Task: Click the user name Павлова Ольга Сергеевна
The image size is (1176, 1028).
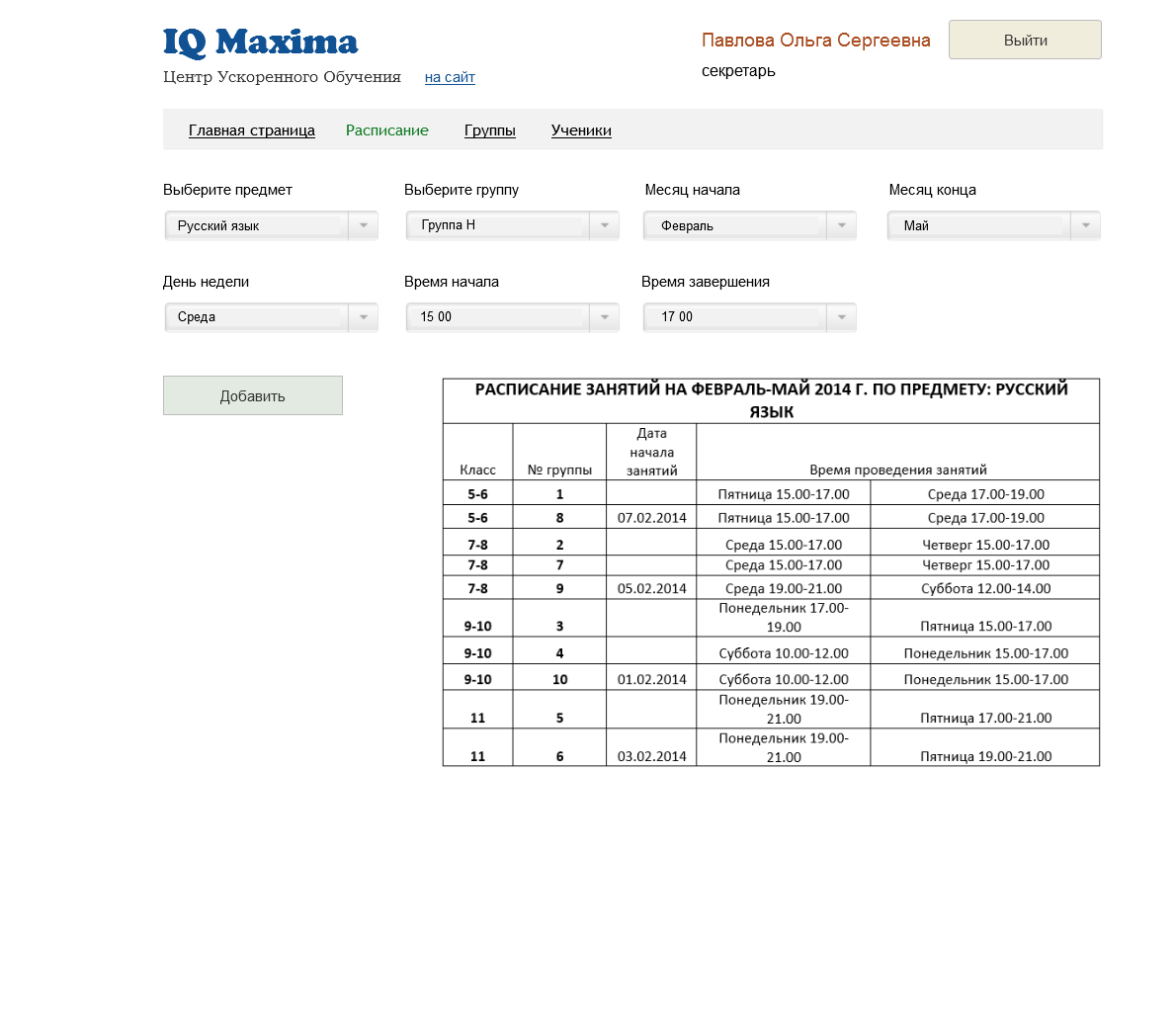Action: (x=816, y=41)
